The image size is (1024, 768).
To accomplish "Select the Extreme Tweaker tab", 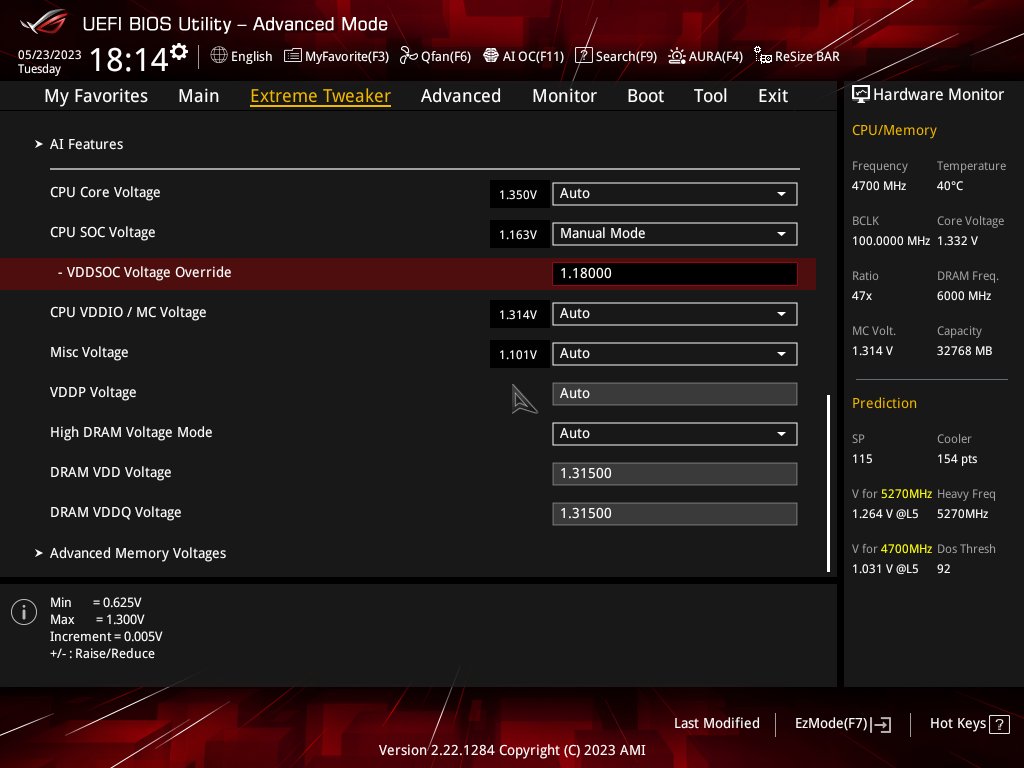I will tap(320, 96).
